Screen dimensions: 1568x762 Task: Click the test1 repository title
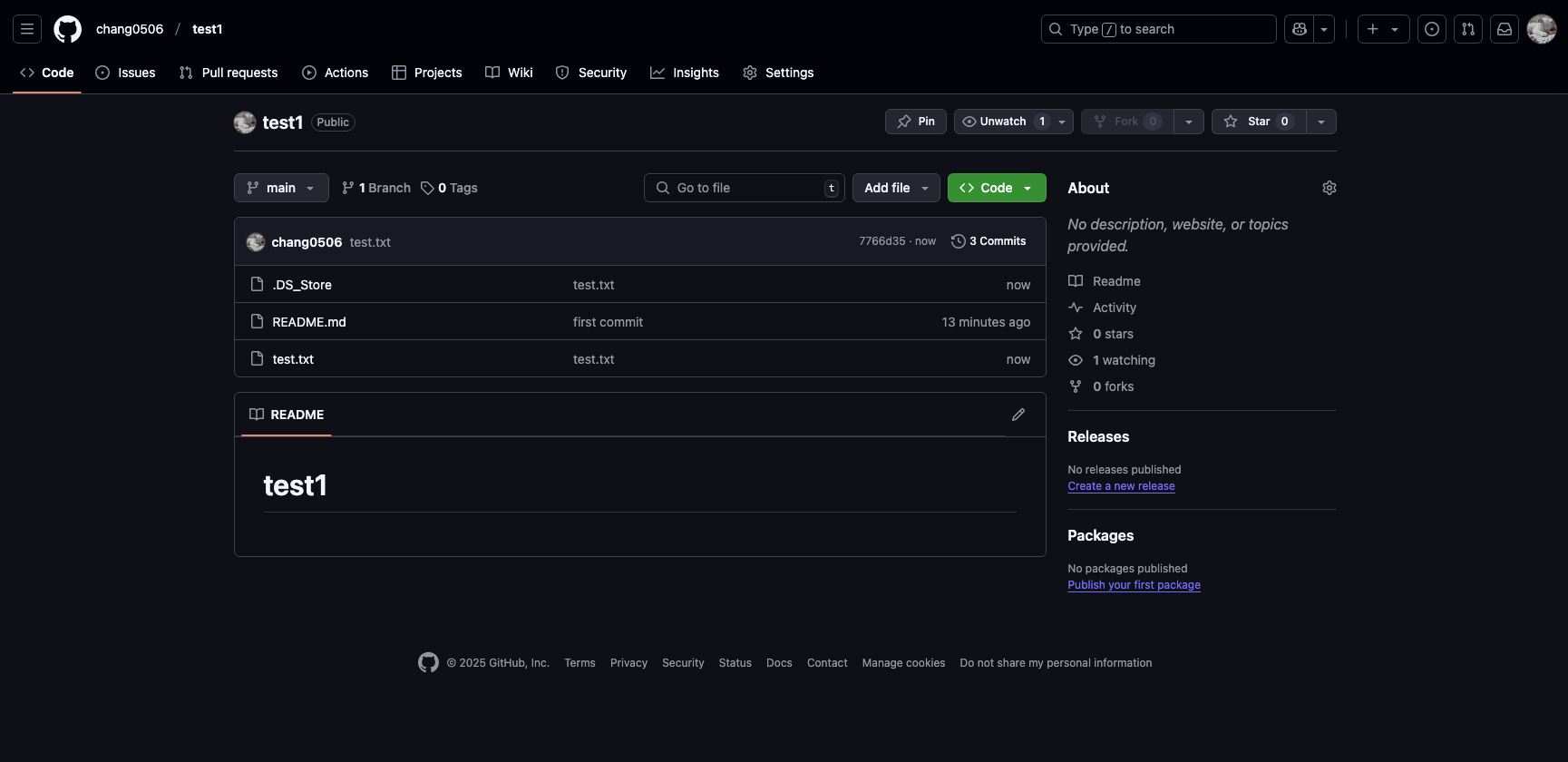pyautogui.click(x=283, y=122)
